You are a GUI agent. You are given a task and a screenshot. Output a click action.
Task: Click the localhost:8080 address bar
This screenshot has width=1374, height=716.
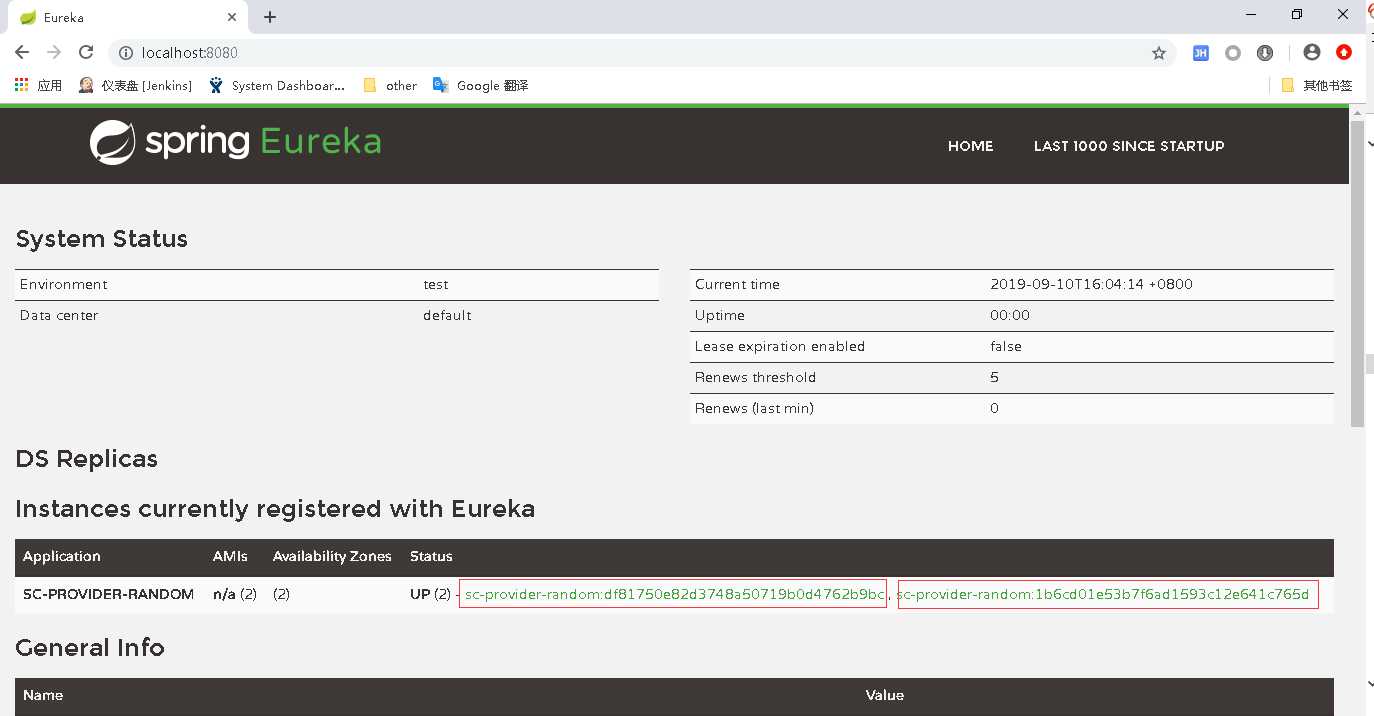pos(640,53)
